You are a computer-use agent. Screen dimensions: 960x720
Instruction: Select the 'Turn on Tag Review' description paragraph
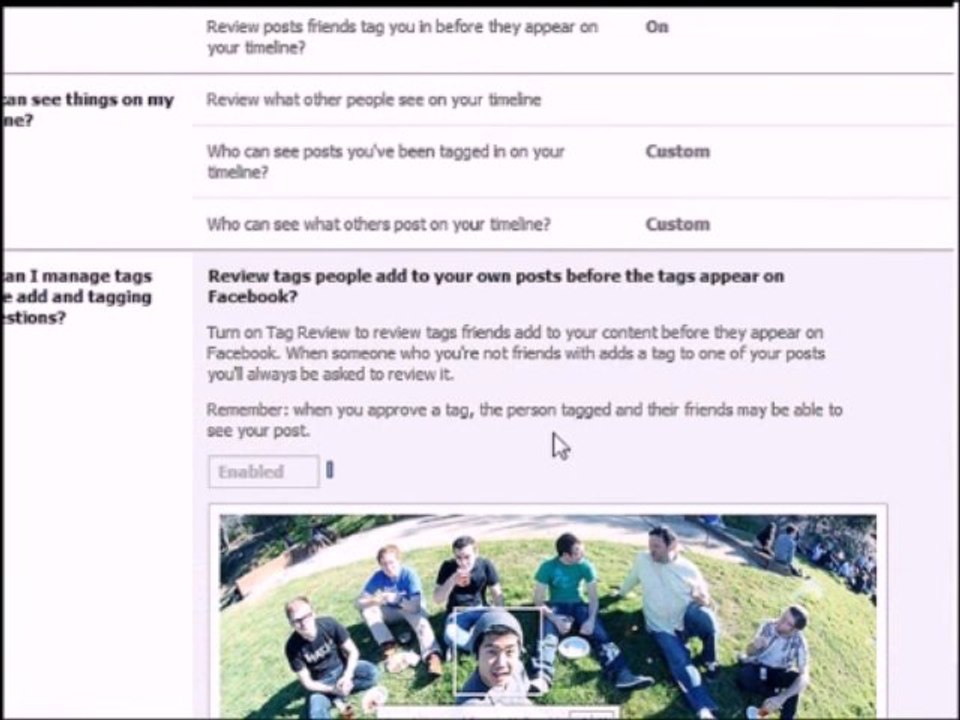516,353
